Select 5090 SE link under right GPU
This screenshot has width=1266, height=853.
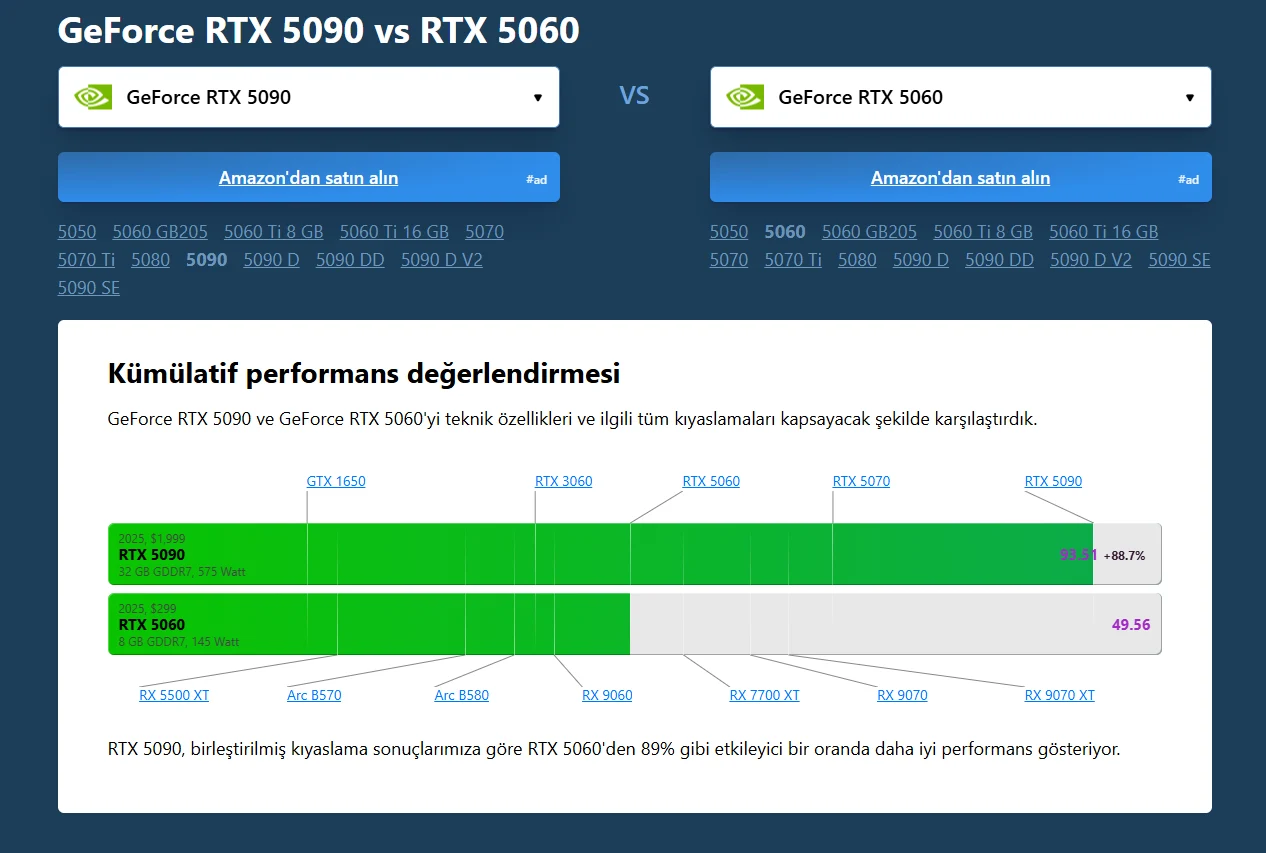coord(1179,260)
